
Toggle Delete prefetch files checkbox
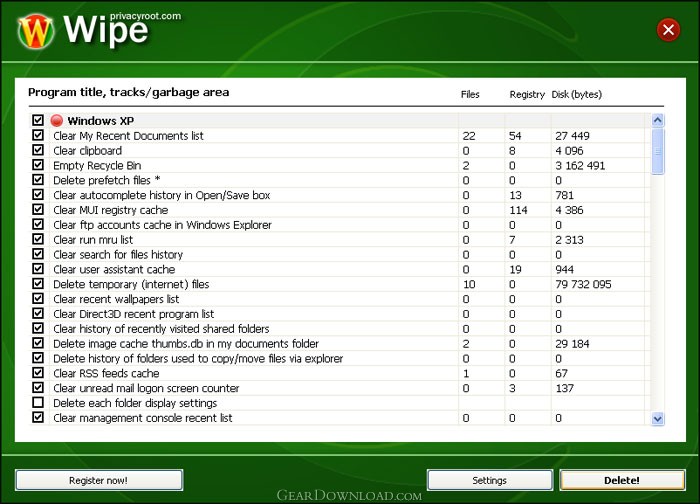coord(38,179)
